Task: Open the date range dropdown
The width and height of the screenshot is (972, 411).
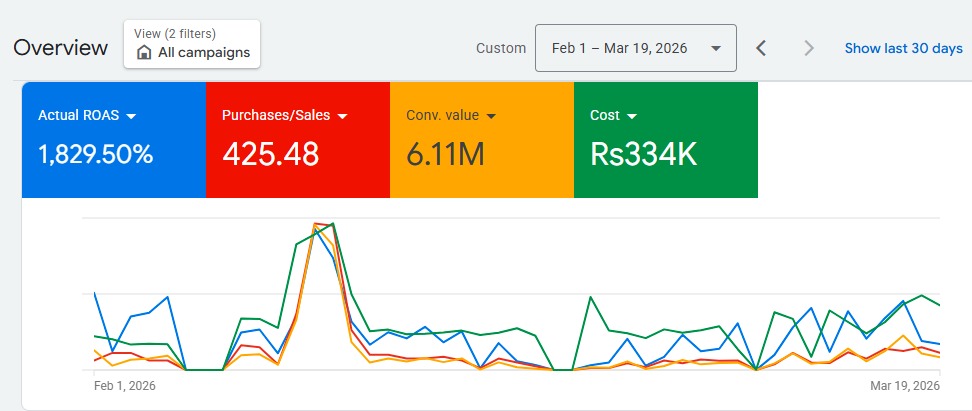Action: [635, 48]
